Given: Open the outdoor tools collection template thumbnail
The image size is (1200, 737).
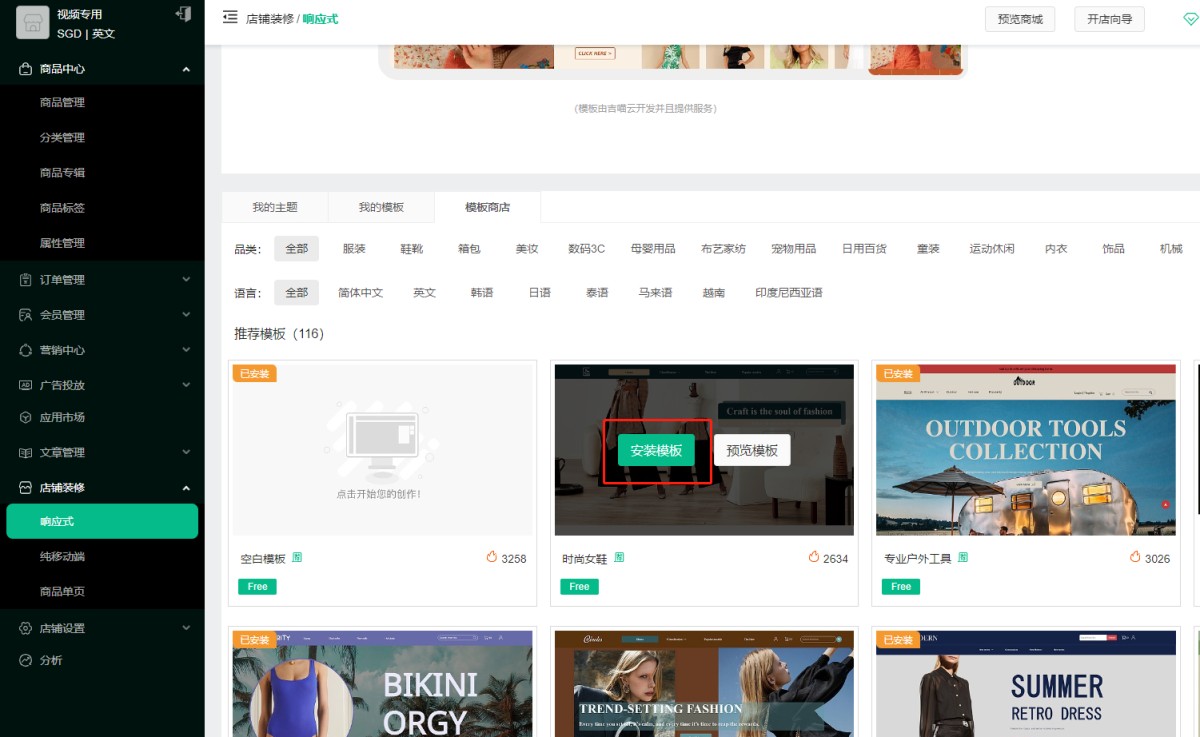Looking at the screenshot, I should [x=1025, y=450].
